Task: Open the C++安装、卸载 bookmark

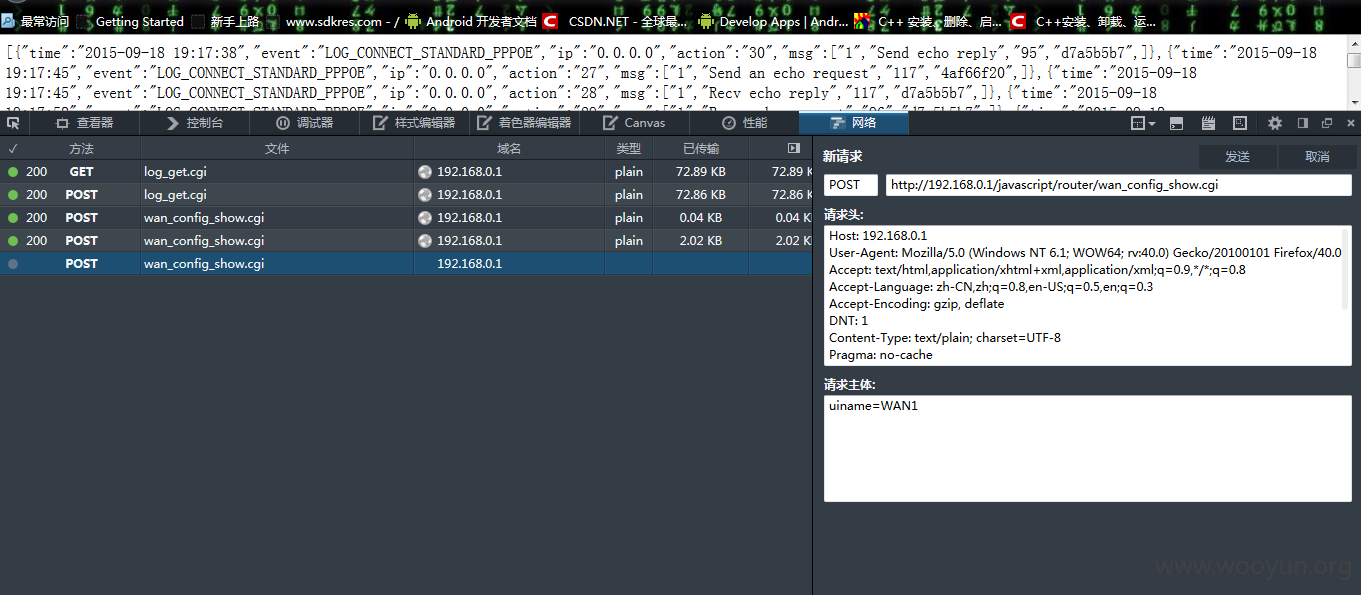Action: pyautogui.click(x=1084, y=21)
